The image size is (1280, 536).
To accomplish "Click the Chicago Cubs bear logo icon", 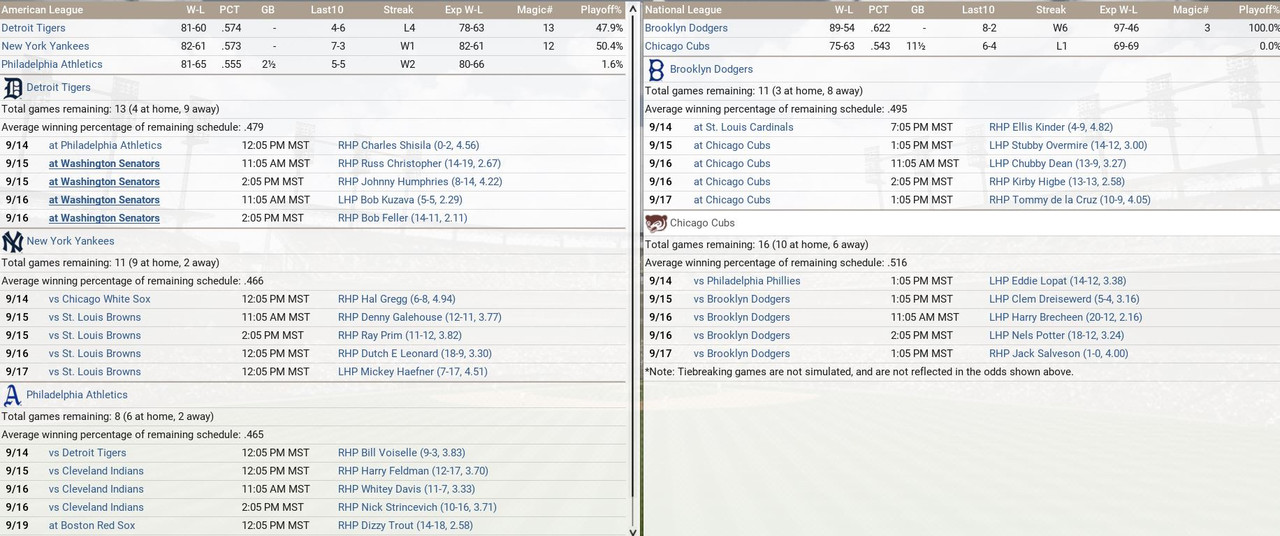I will click(656, 223).
